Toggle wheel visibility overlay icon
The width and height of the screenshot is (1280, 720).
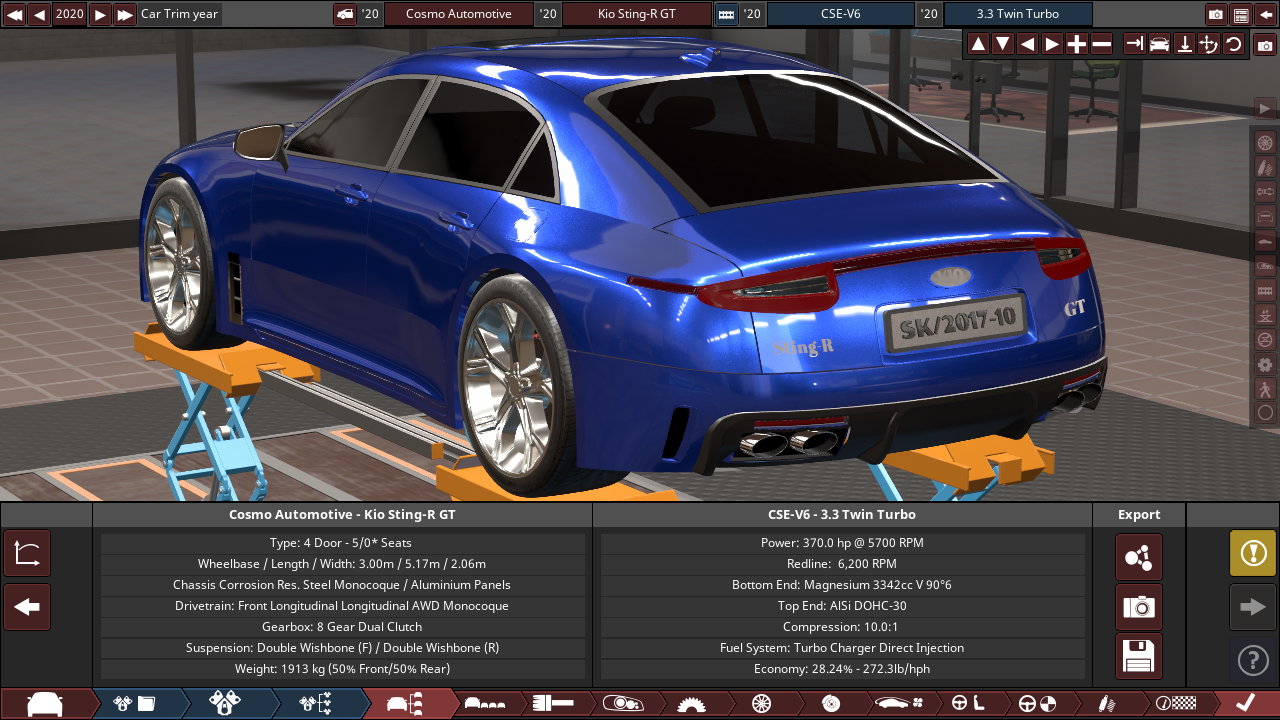1265,143
